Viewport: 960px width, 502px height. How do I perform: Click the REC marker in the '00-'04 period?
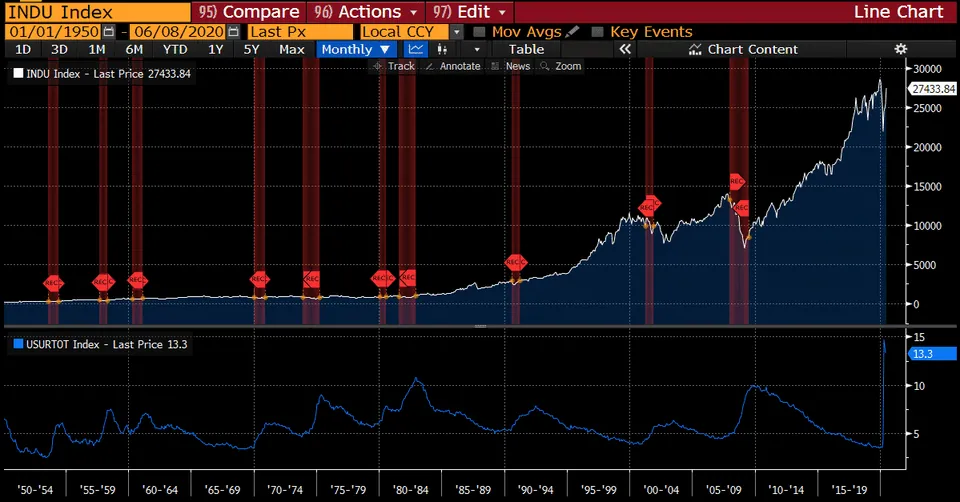pyautogui.click(x=649, y=206)
